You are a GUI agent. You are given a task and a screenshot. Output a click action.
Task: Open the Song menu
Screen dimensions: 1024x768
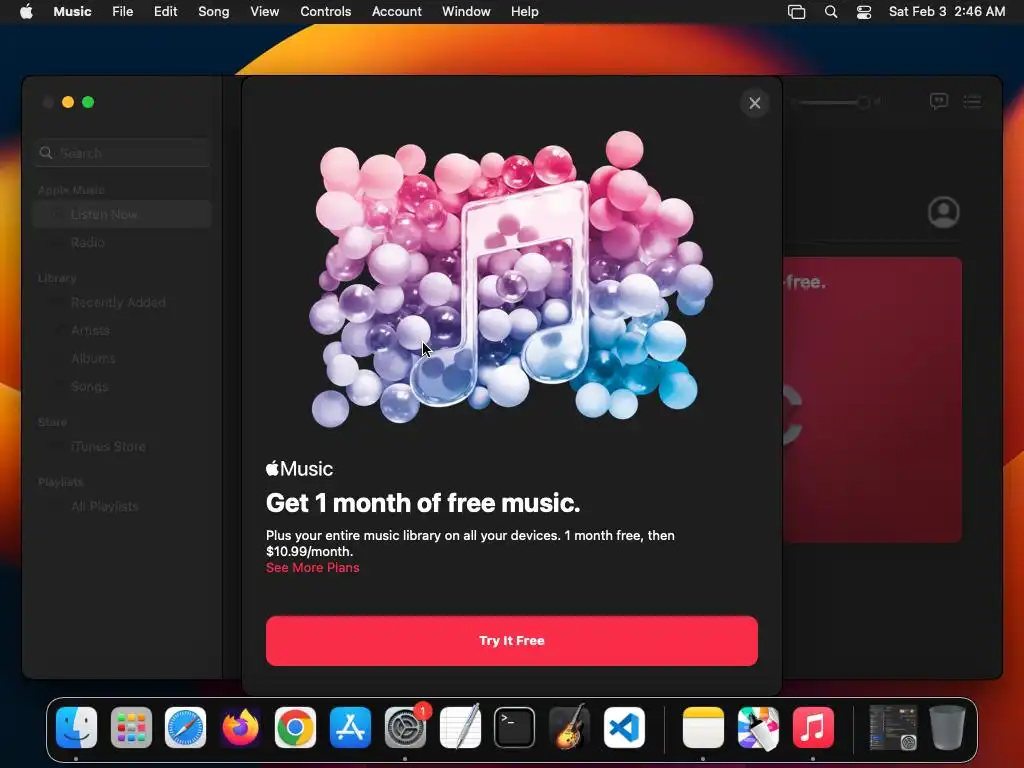click(x=214, y=12)
